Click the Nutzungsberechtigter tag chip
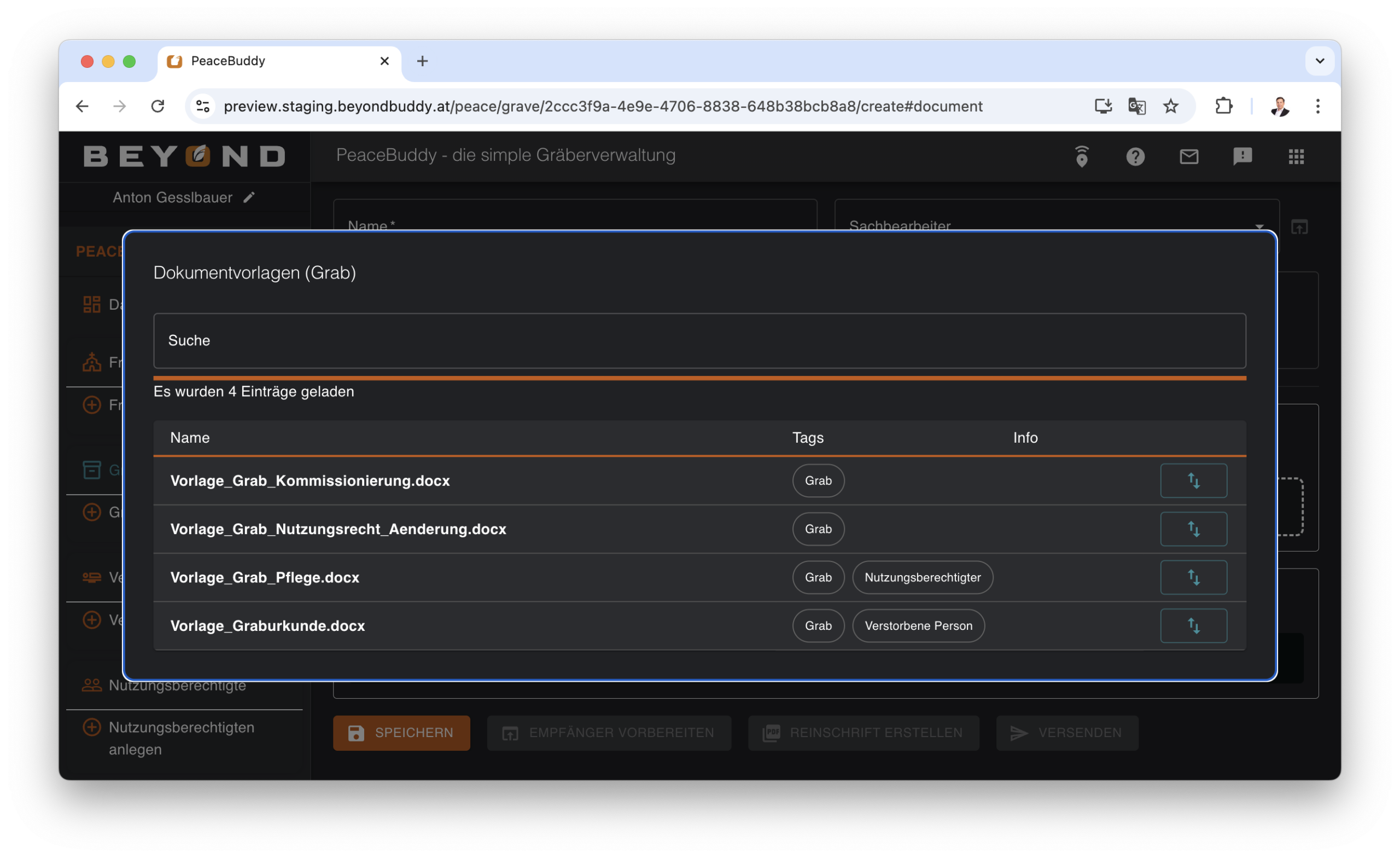 pos(922,577)
